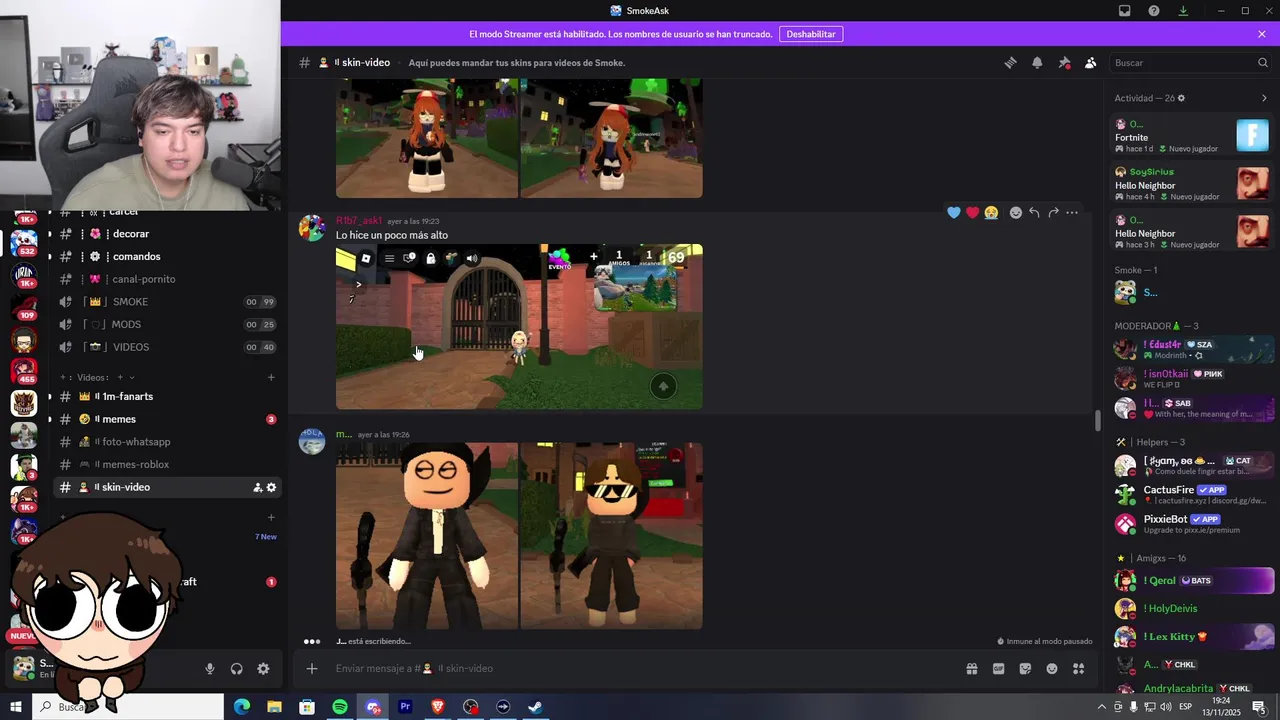Screen dimensions: 1280x720
Task: Open the apps launcher in message bar
Action: [1079, 669]
